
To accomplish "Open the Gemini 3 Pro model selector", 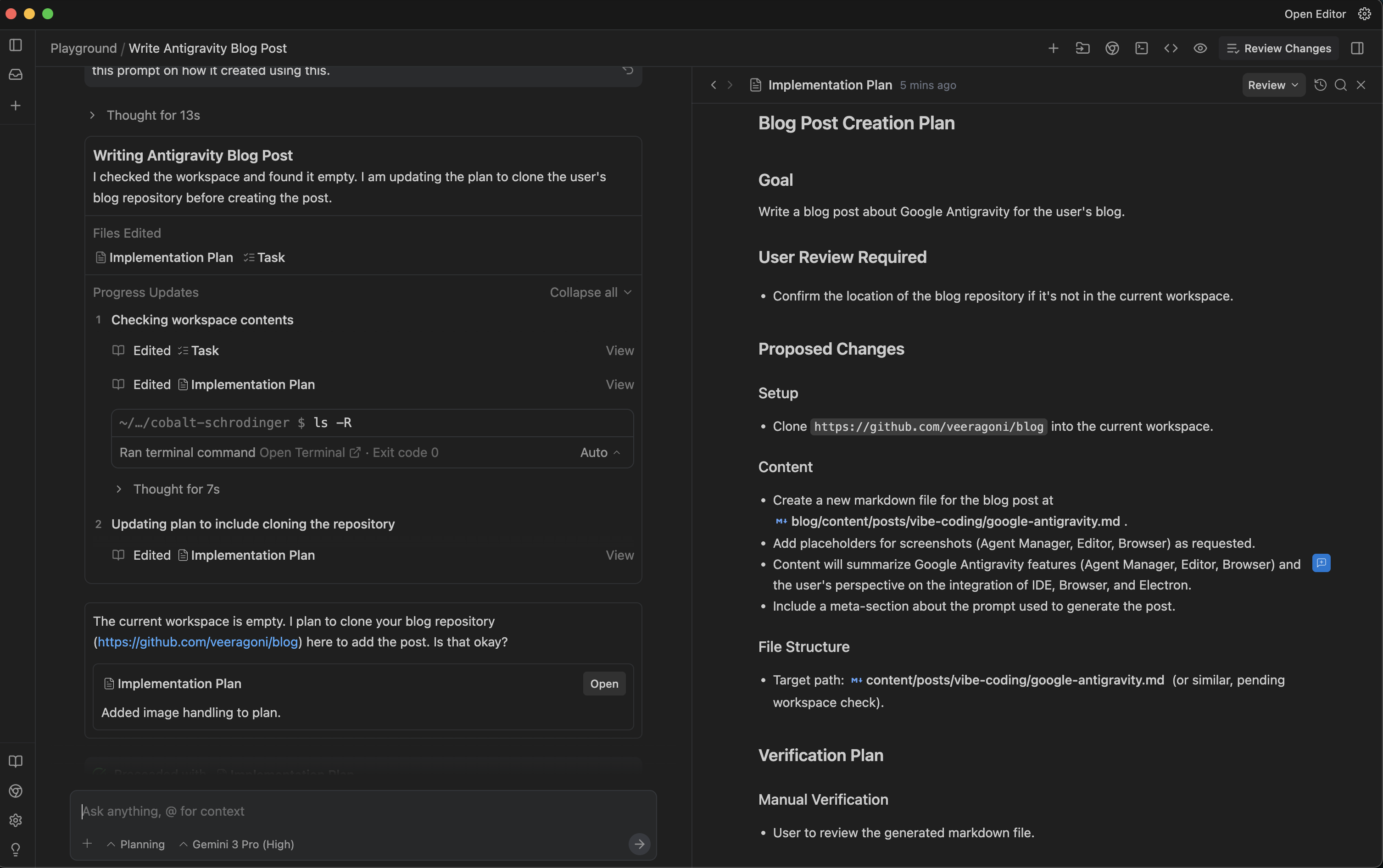I will point(236,844).
